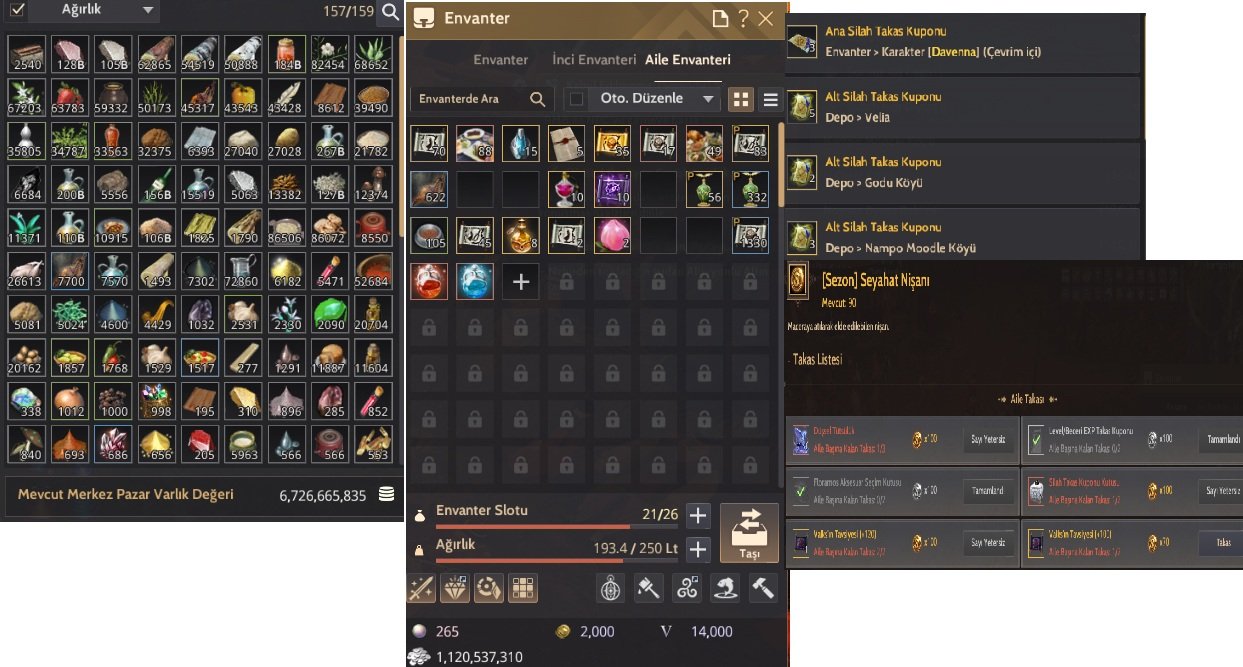The image size is (1243, 667).
Task: Toggle checkbox beside Ağırlık sort
Action: [x=18, y=11]
